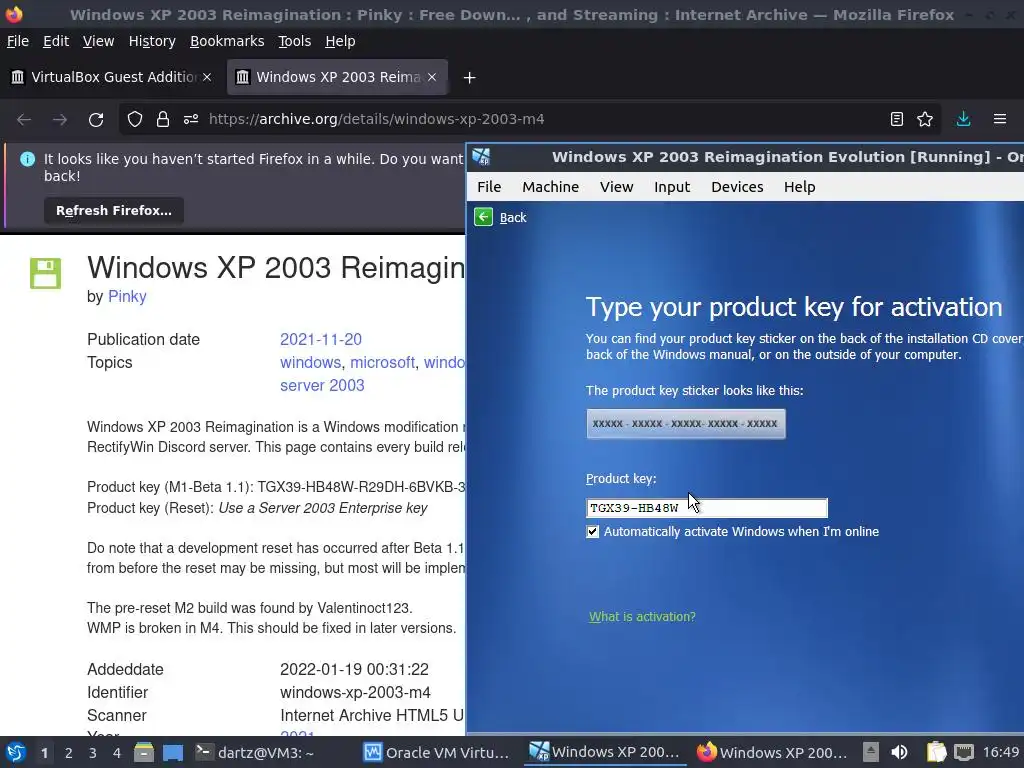This screenshot has height=768, width=1024.
Task: Open VirtualBox Input menu
Action: (672, 187)
